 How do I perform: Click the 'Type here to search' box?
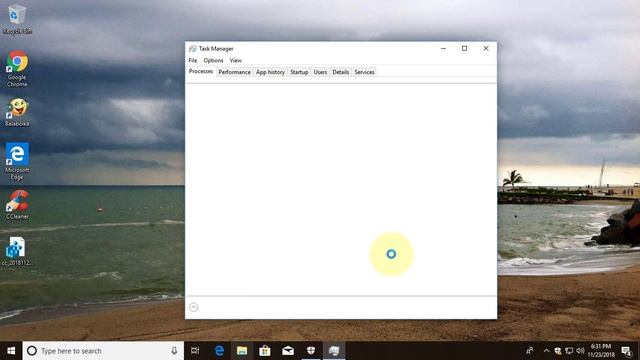(103, 351)
